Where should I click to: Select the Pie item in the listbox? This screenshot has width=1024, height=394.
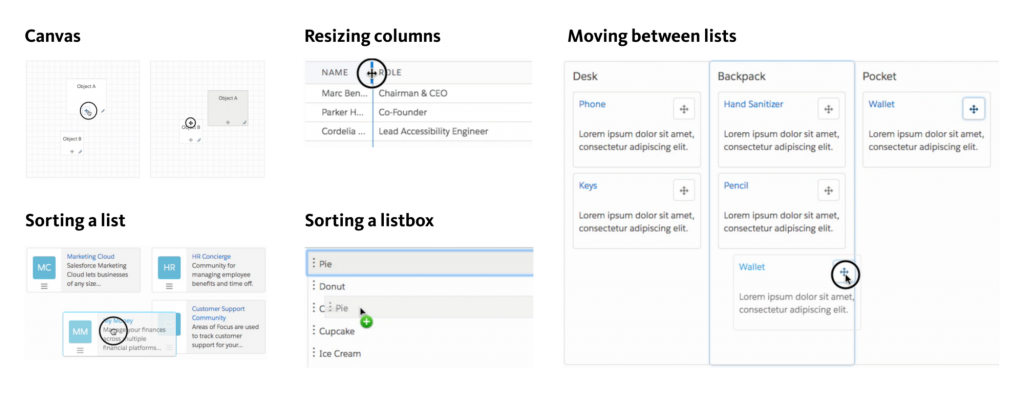point(419,263)
